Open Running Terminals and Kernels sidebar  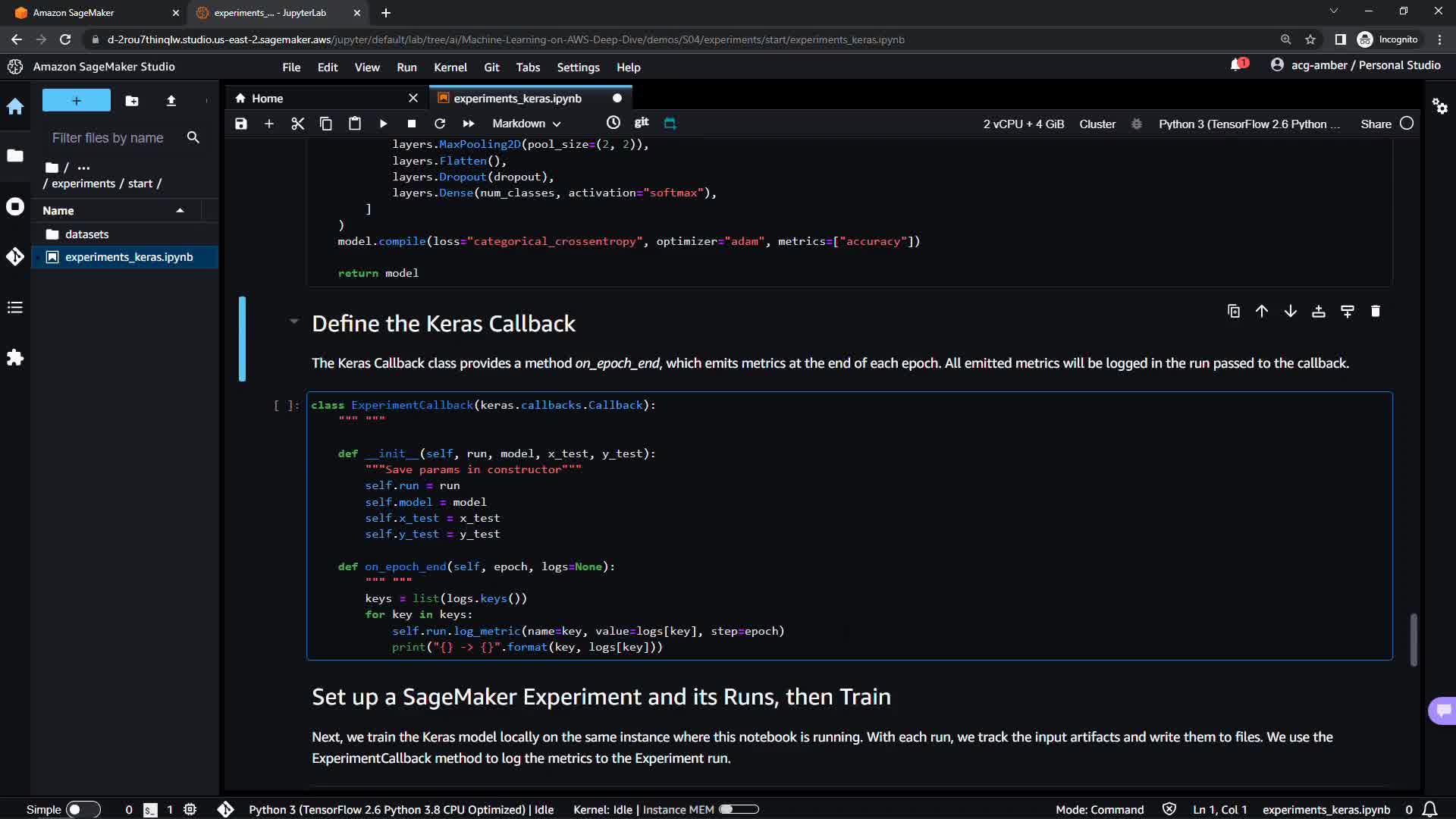point(15,207)
